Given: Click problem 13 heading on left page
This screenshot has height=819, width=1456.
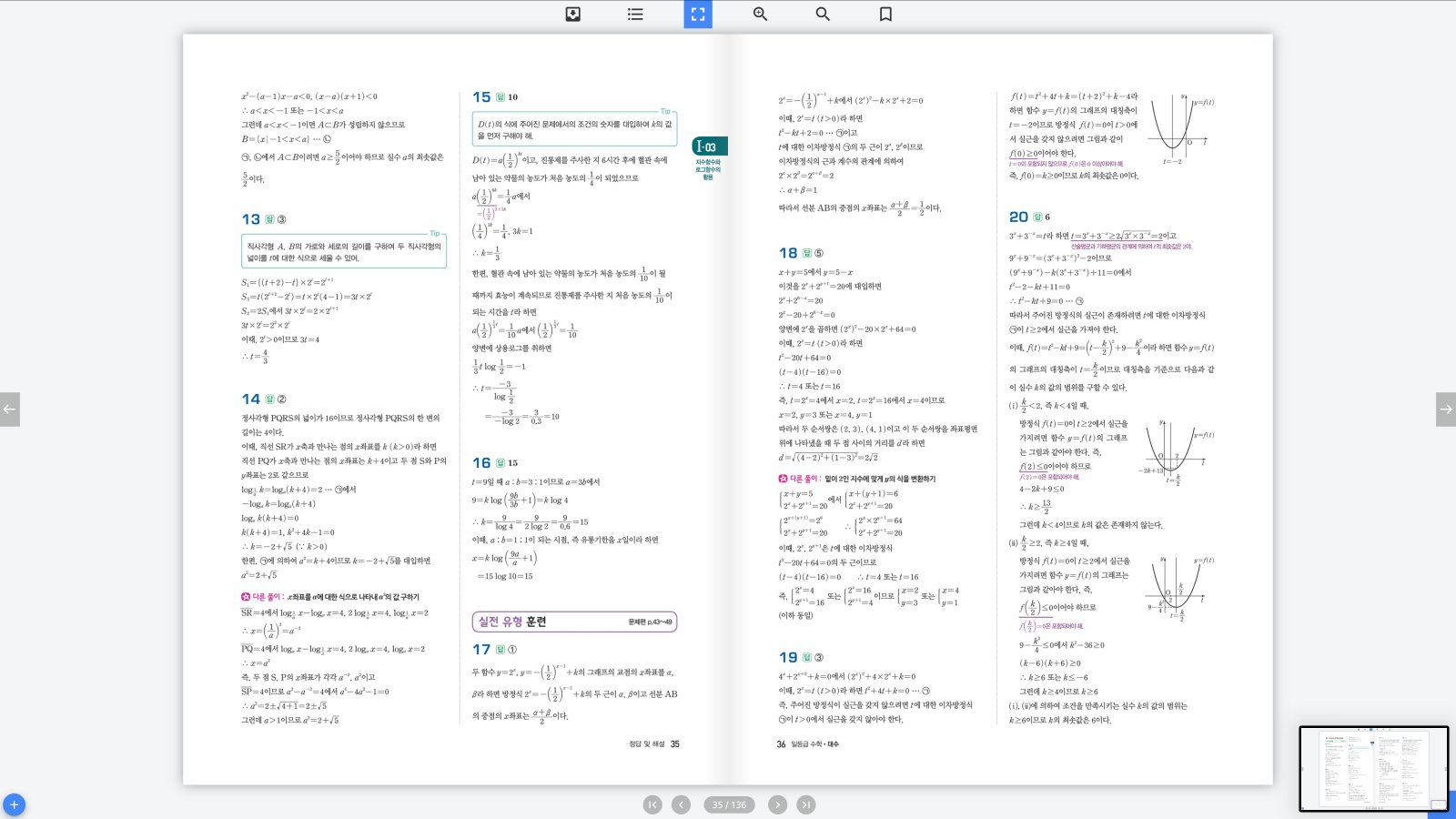Looking at the screenshot, I should (251, 219).
